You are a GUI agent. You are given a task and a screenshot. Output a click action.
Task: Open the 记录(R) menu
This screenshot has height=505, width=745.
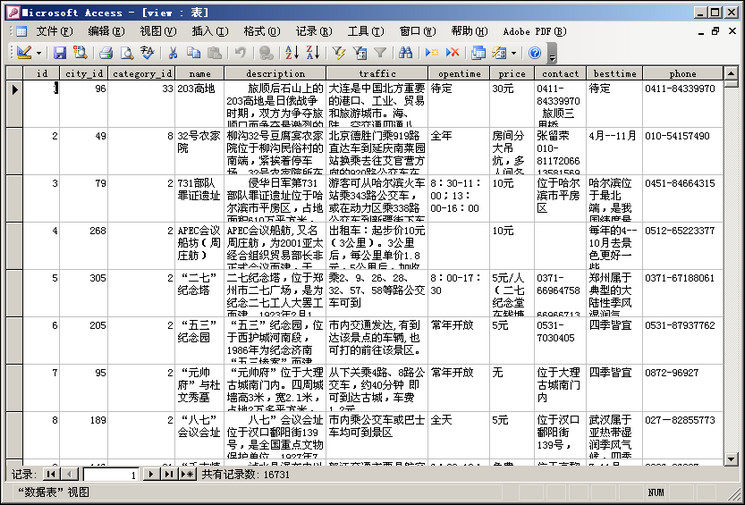[x=314, y=31]
